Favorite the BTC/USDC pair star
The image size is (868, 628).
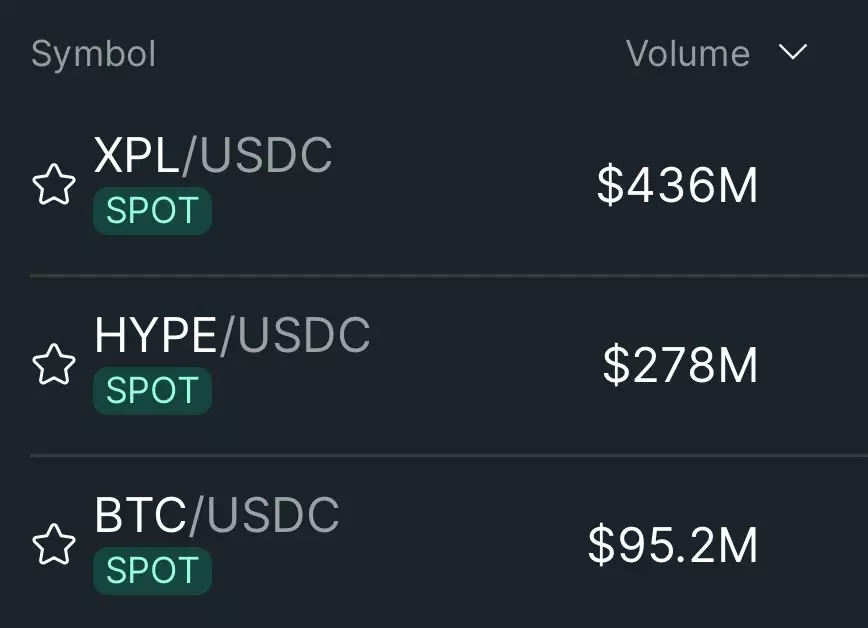(54, 544)
